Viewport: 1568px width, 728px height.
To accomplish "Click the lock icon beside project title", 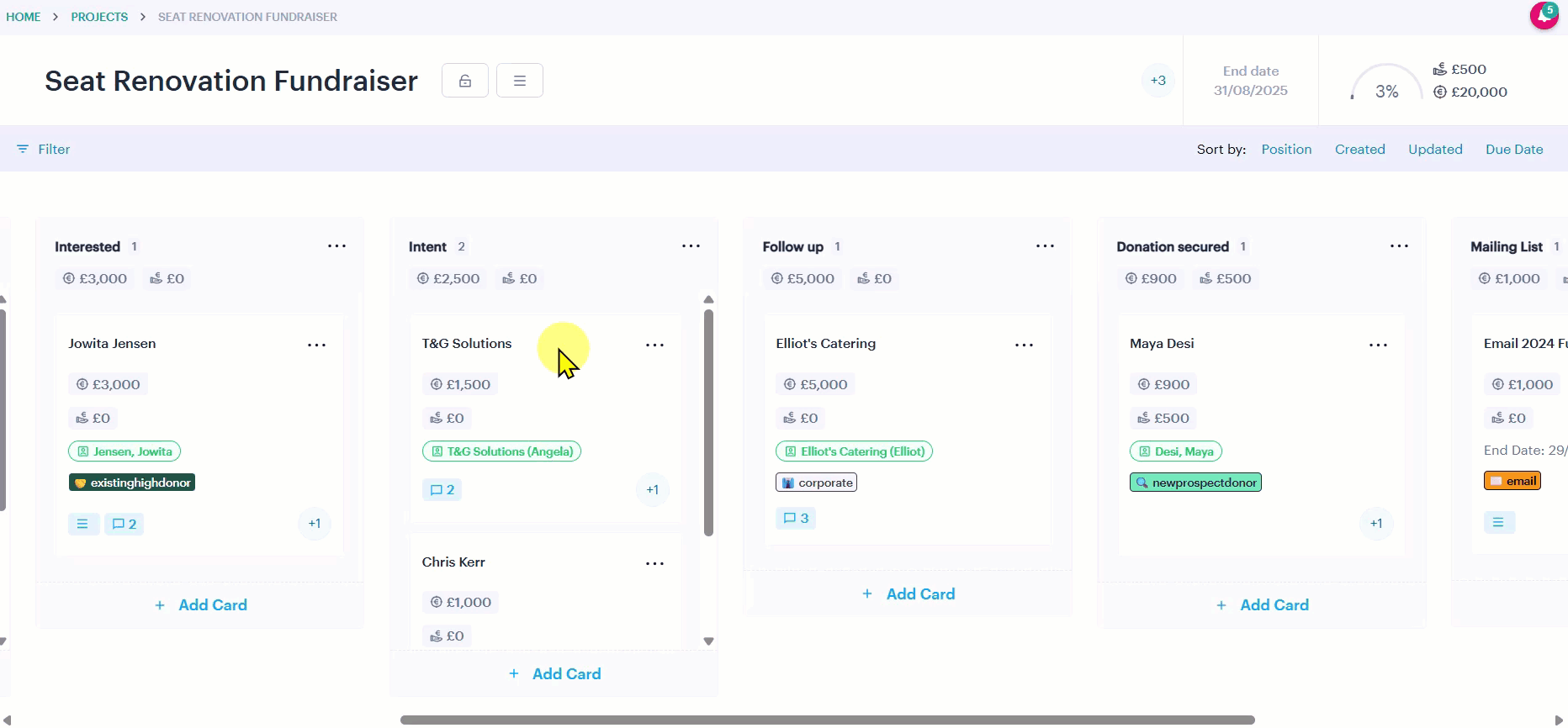I will coord(465,81).
